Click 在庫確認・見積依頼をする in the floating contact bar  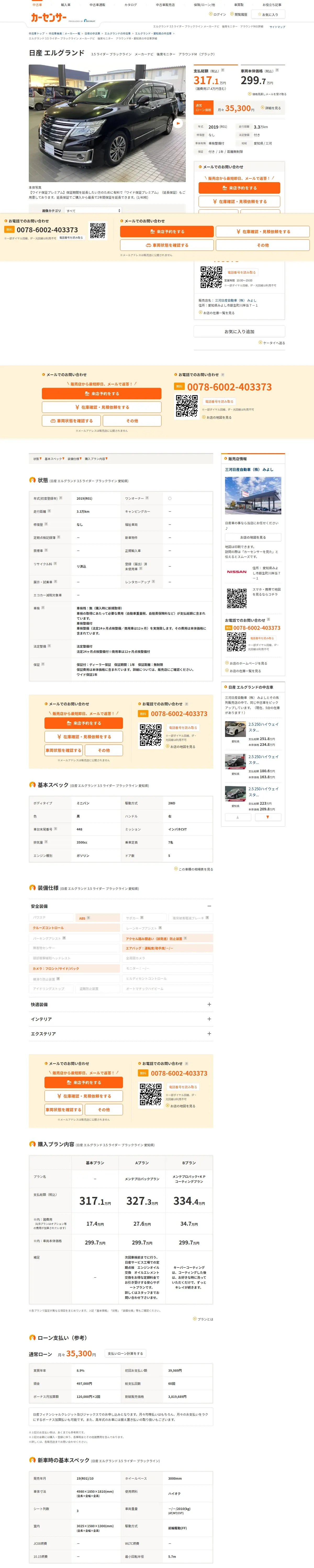pos(263,231)
